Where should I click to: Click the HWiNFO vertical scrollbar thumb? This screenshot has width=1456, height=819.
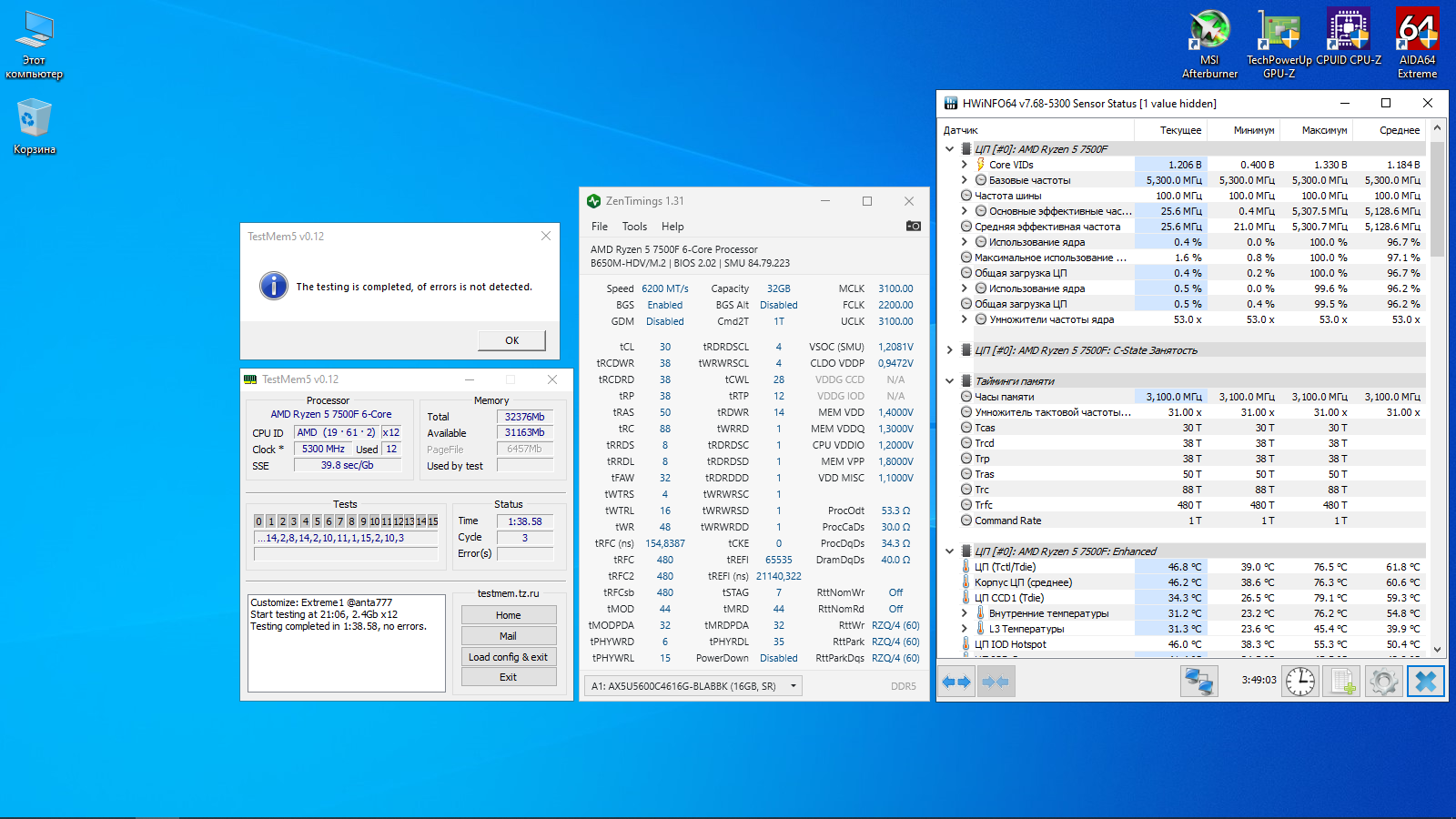click(x=1437, y=198)
